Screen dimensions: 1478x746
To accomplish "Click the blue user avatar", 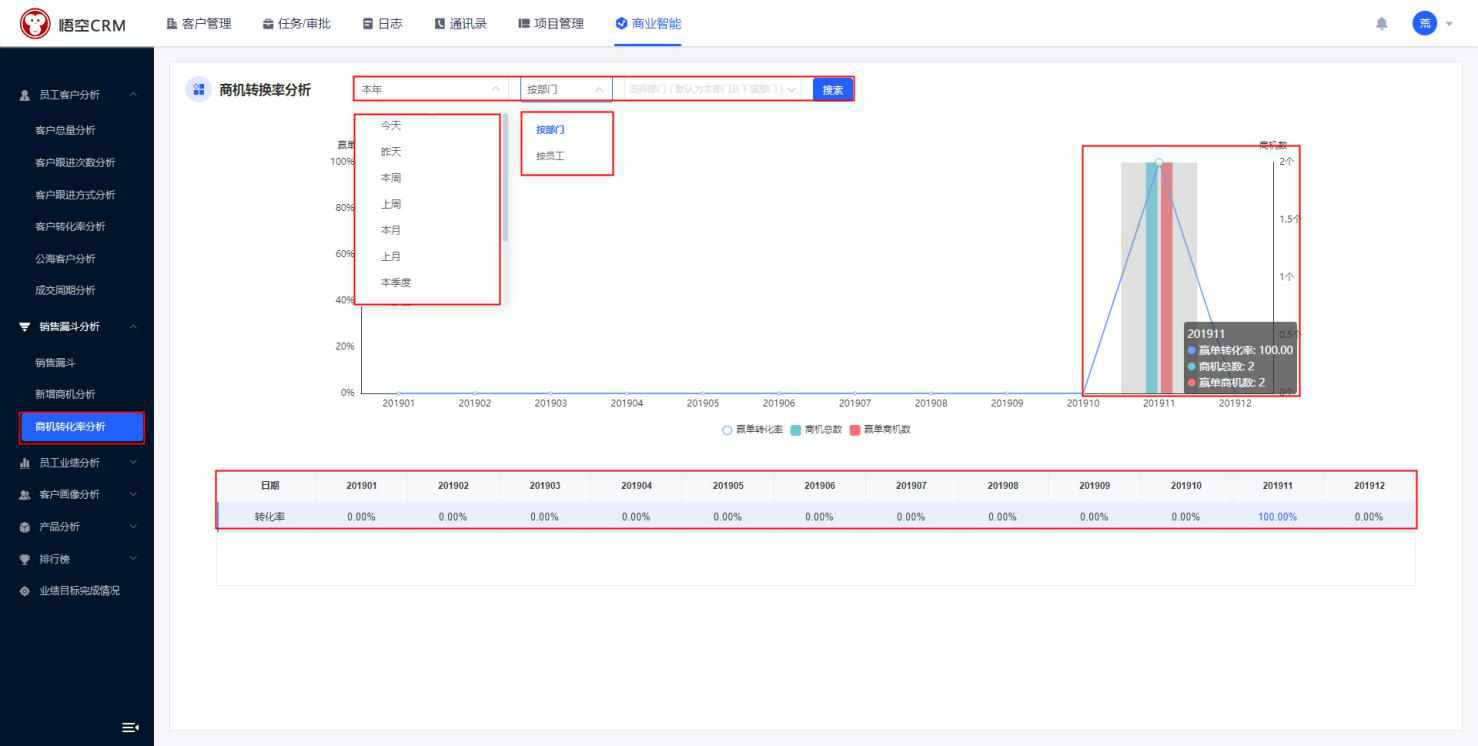I will point(1424,24).
